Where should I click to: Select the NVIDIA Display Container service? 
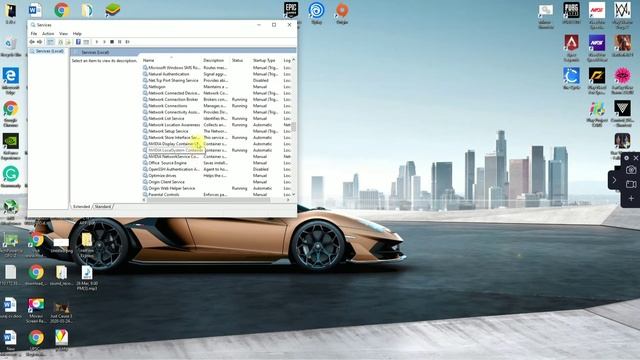tap(216, 144)
